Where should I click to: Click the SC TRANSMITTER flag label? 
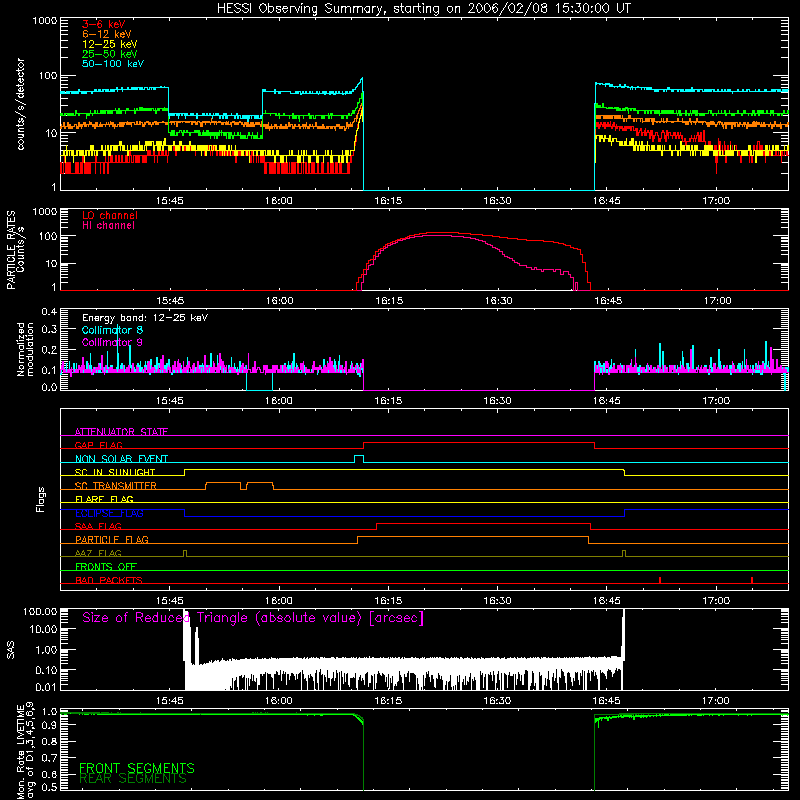tap(116, 486)
